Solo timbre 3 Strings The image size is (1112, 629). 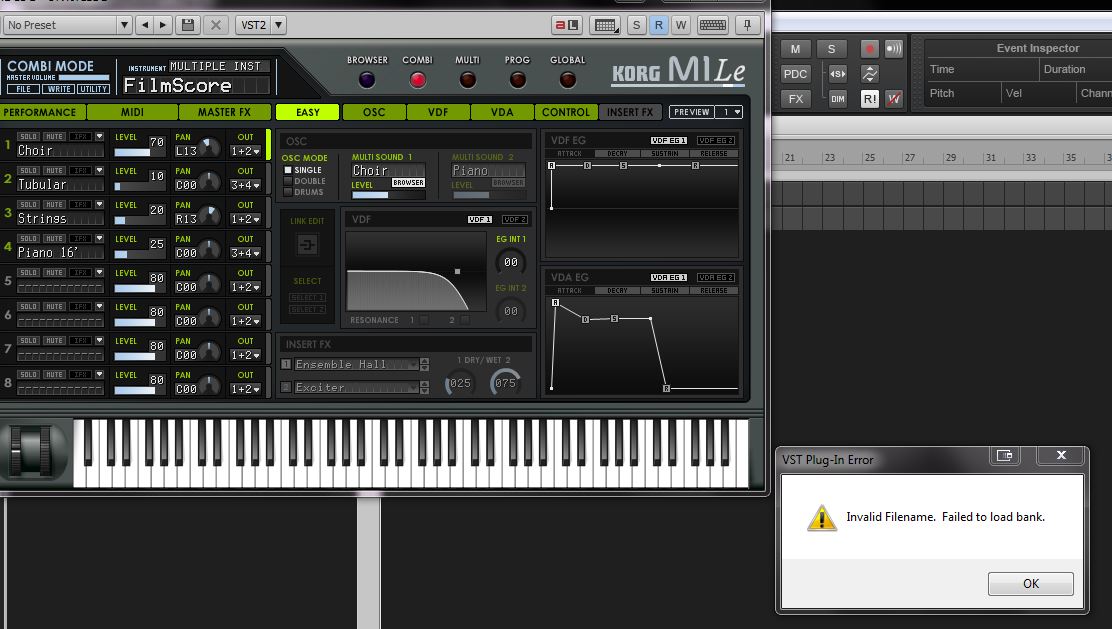pyautogui.click(x=28, y=204)
